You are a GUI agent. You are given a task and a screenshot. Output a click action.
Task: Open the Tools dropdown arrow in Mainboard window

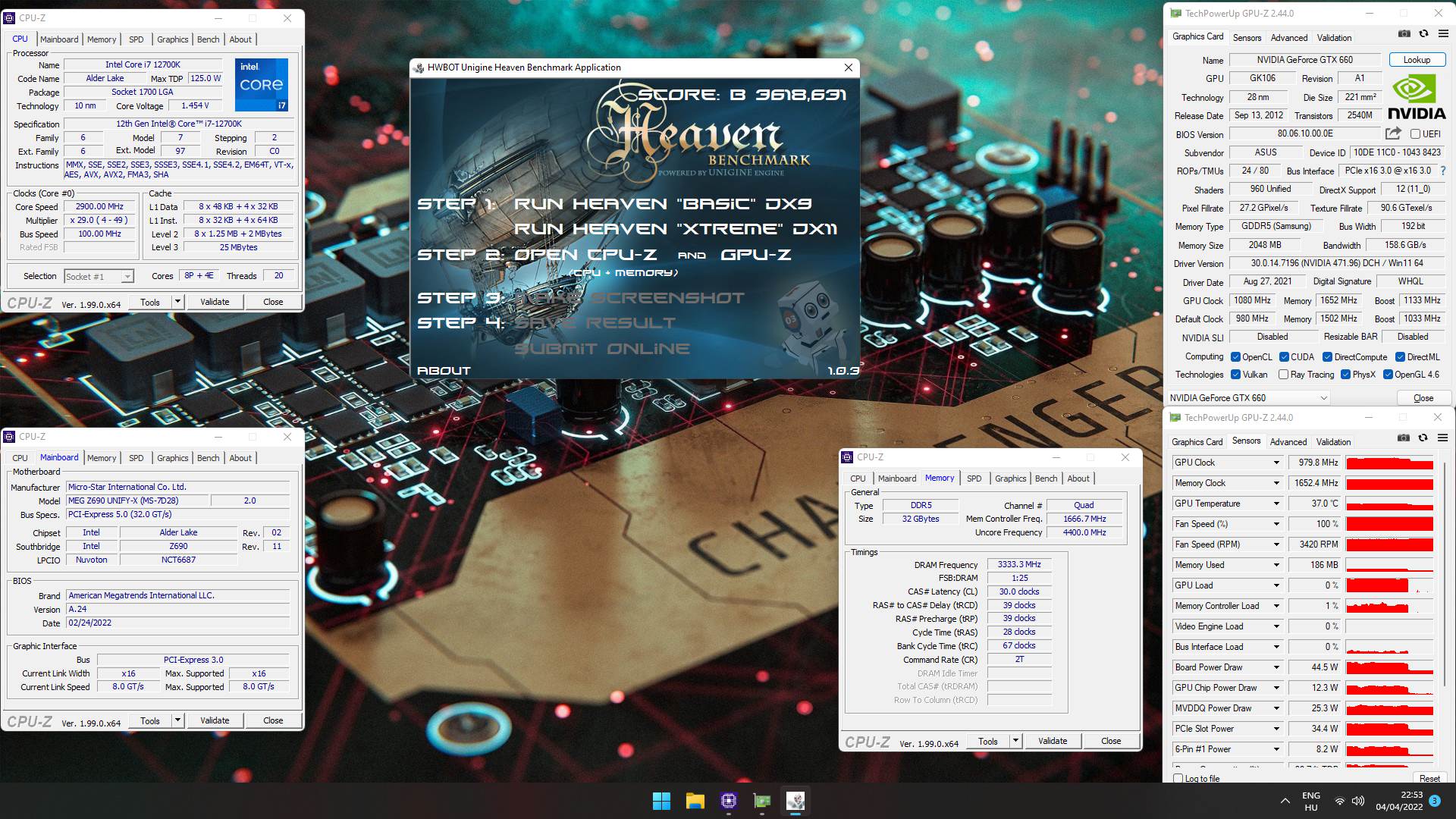click(x=177, y=720)
